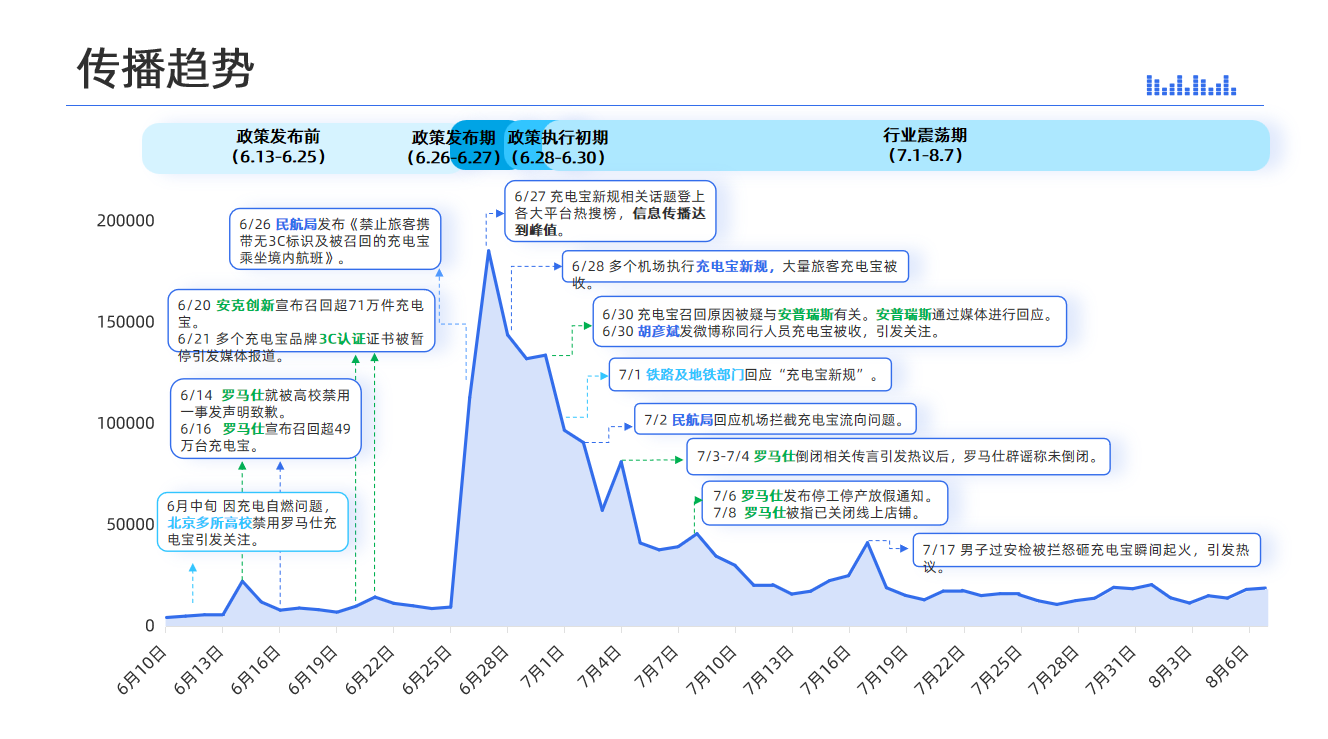1328x739 pixels.
Task: Click the highest peak of the trend line
Action: [x=488, y=250]
